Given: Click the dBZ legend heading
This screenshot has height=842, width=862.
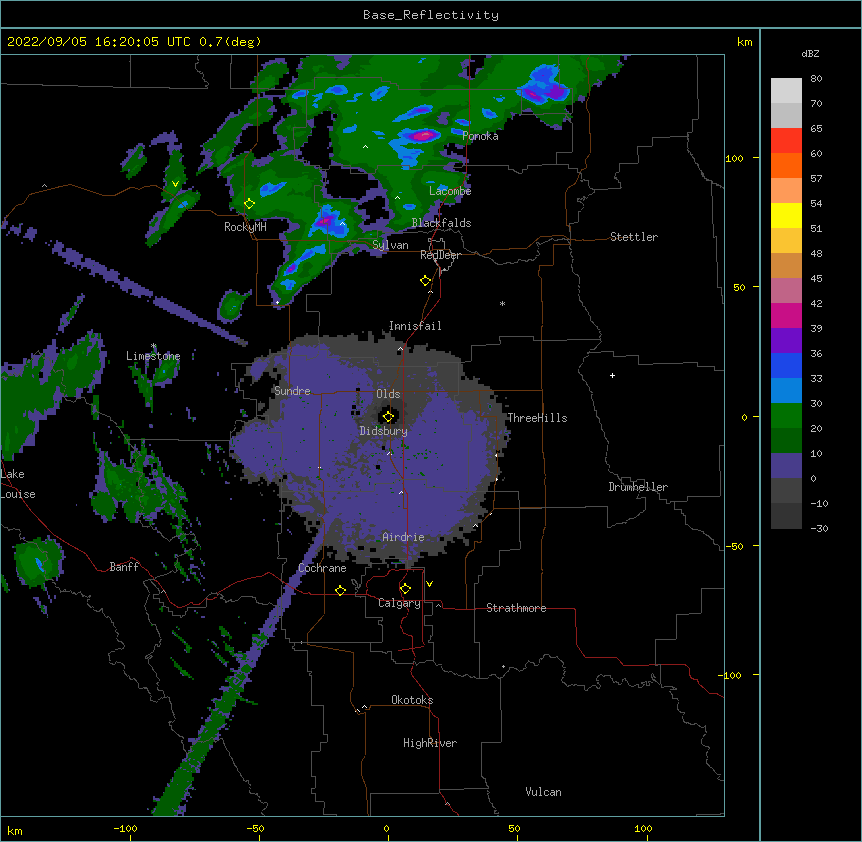Looking at the screenshot, I should point(810,54).
